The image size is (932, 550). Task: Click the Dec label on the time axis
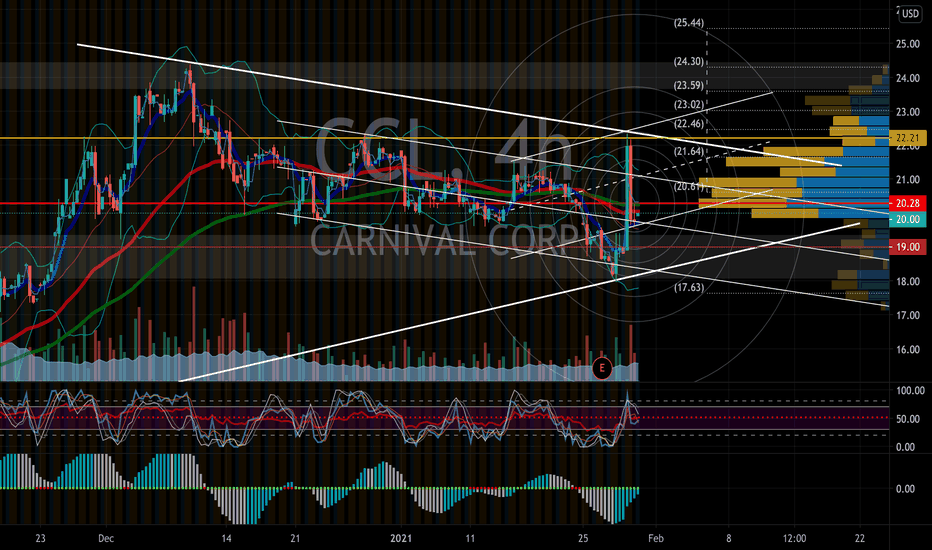click(106, 539)
